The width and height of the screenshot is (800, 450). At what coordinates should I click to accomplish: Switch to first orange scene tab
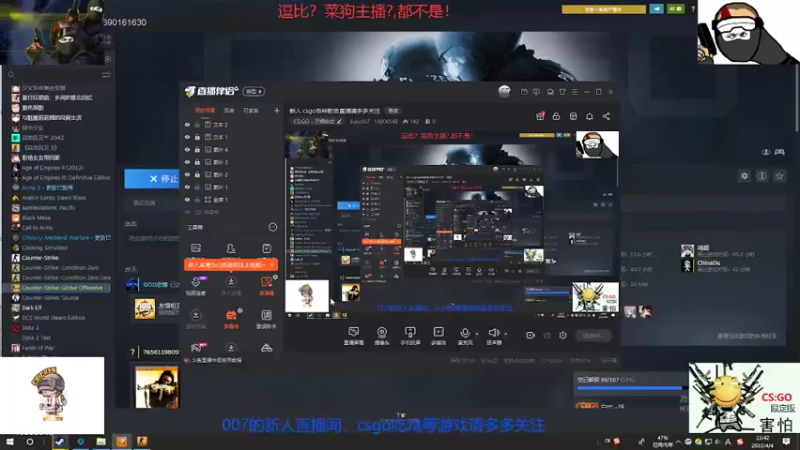pyautogui.click(x=205, y=110)
